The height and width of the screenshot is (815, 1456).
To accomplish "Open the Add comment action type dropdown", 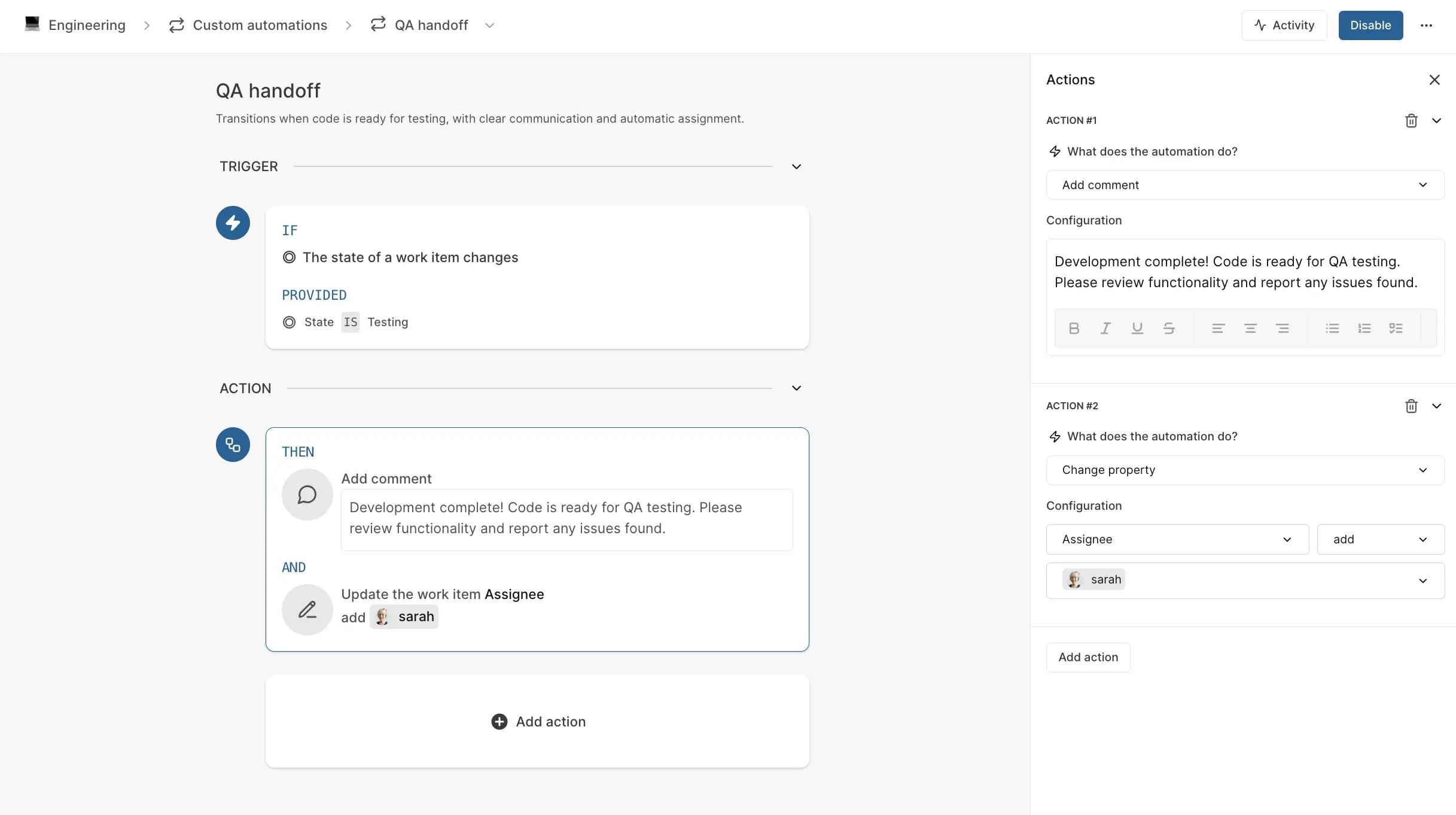I will [1245, 185].
